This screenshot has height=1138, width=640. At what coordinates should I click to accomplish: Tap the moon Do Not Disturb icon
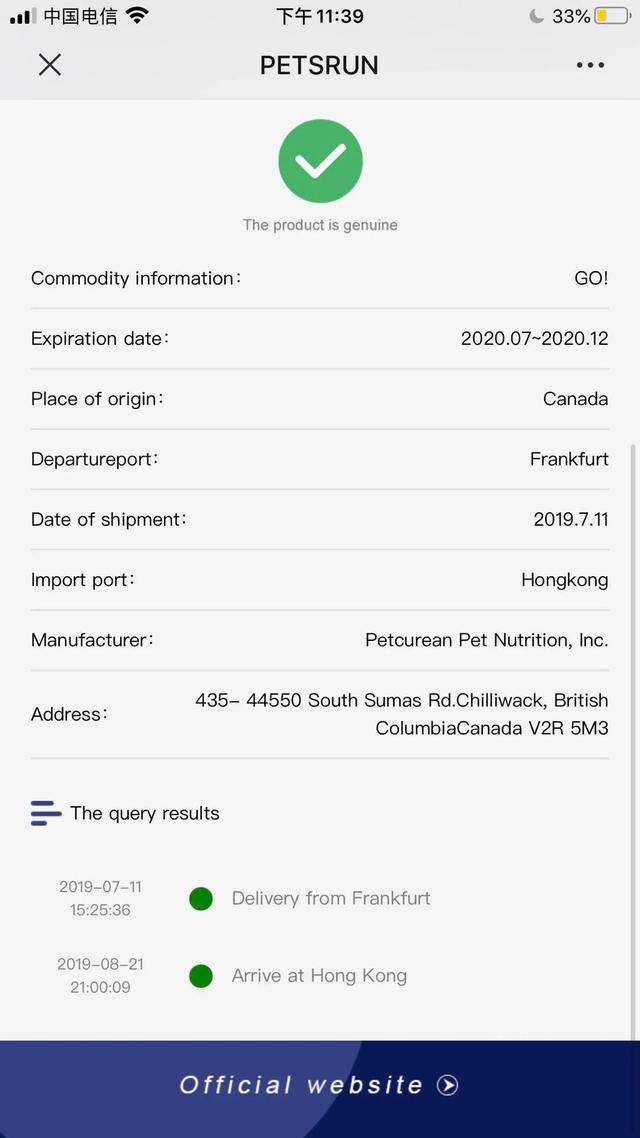click(x=536, y=16)
